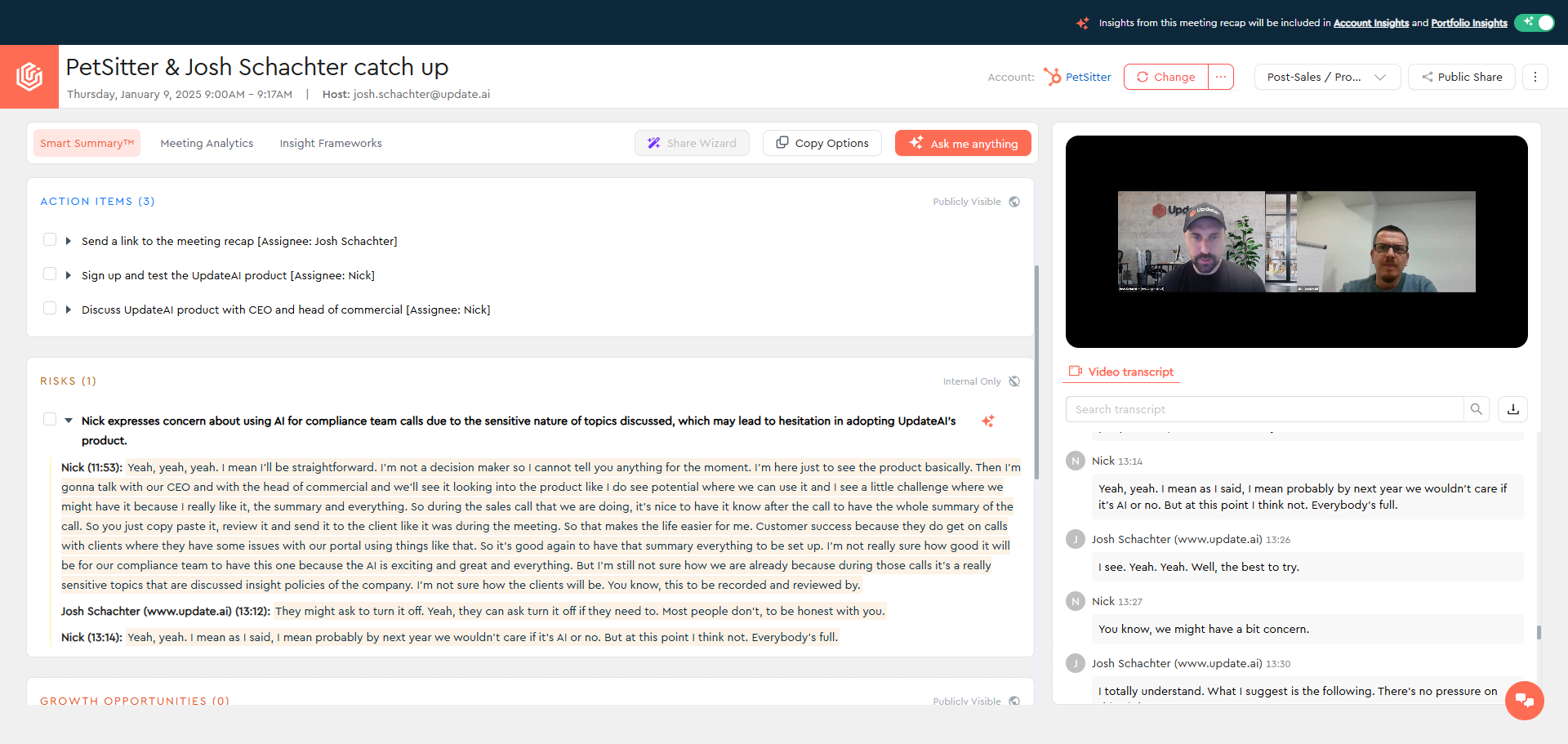Check the 'Discuss UpdateAI product with CEO' item
The height and width of the screenshot is (744, 1568).
[x=50, y=308]
